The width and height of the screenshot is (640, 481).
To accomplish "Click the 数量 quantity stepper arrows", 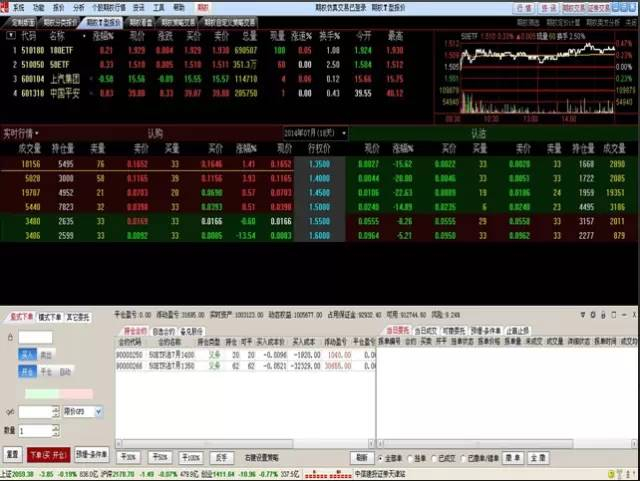I will (x=56, y=430).
